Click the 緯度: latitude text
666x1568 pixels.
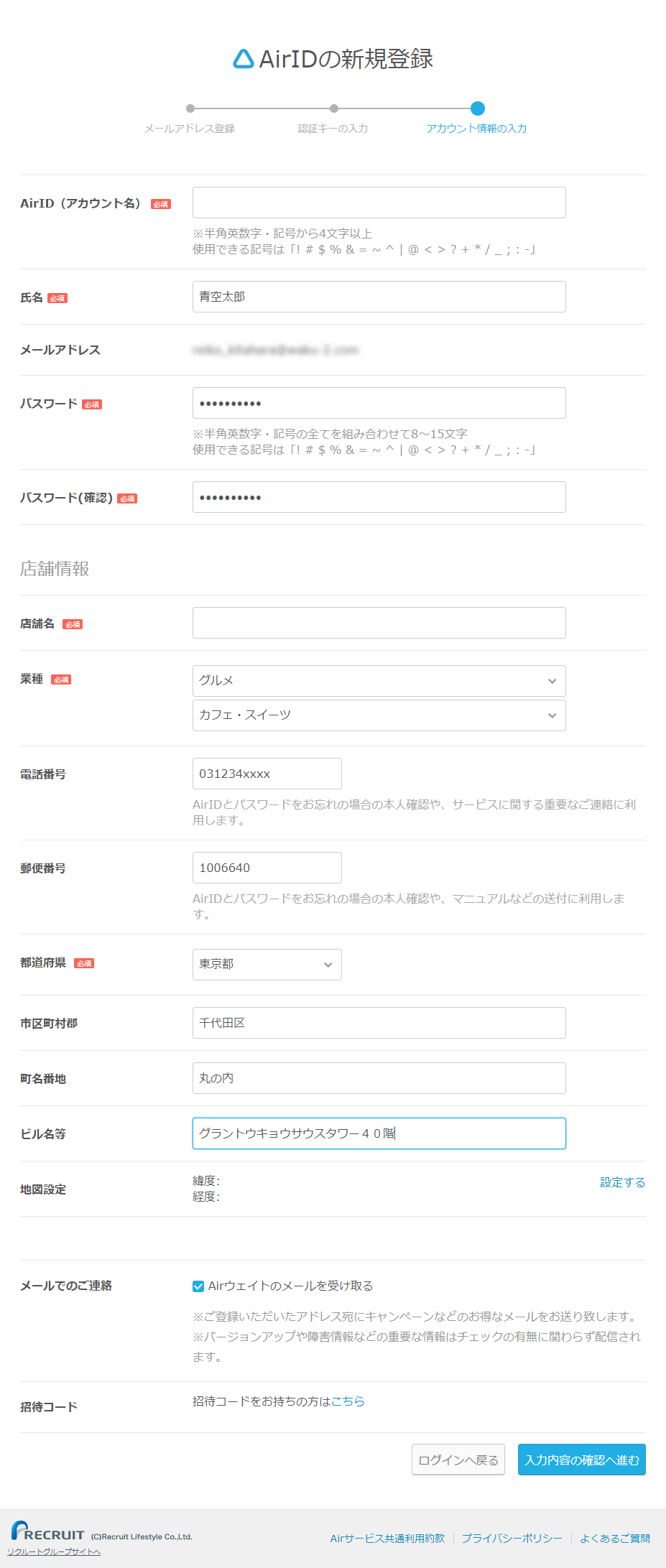206,1181
